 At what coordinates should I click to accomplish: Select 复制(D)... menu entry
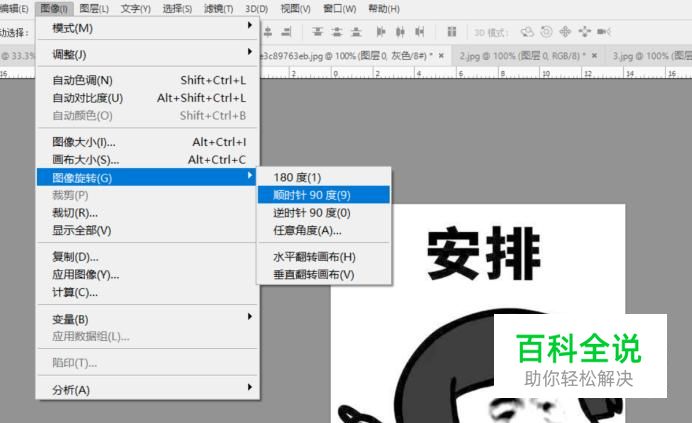147,257
